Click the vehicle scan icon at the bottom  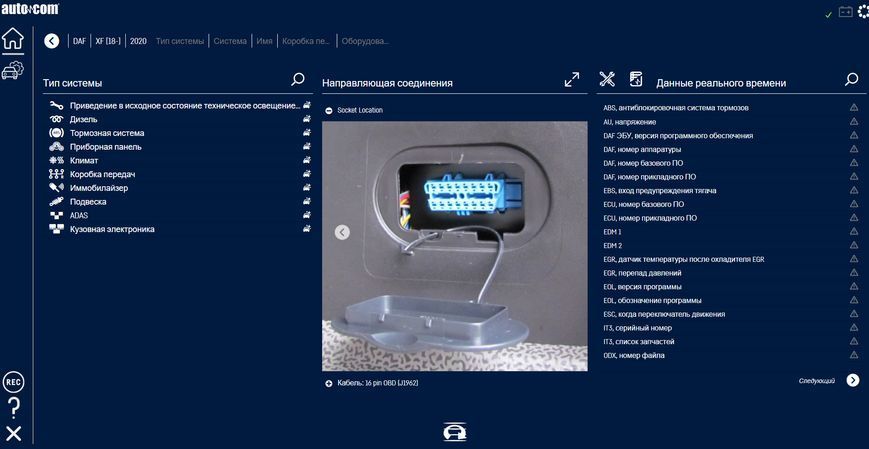click(x=454, y=432)
